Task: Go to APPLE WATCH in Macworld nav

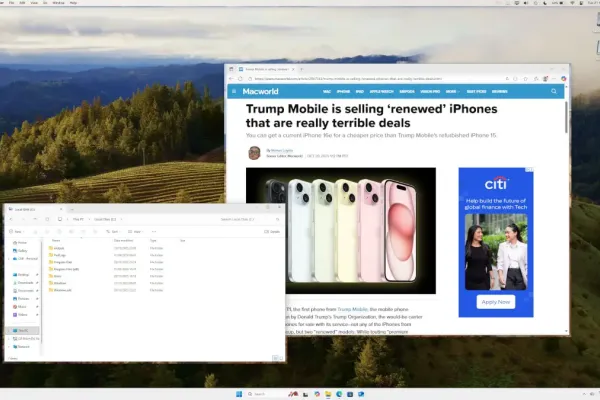Action: pos(382,91)
